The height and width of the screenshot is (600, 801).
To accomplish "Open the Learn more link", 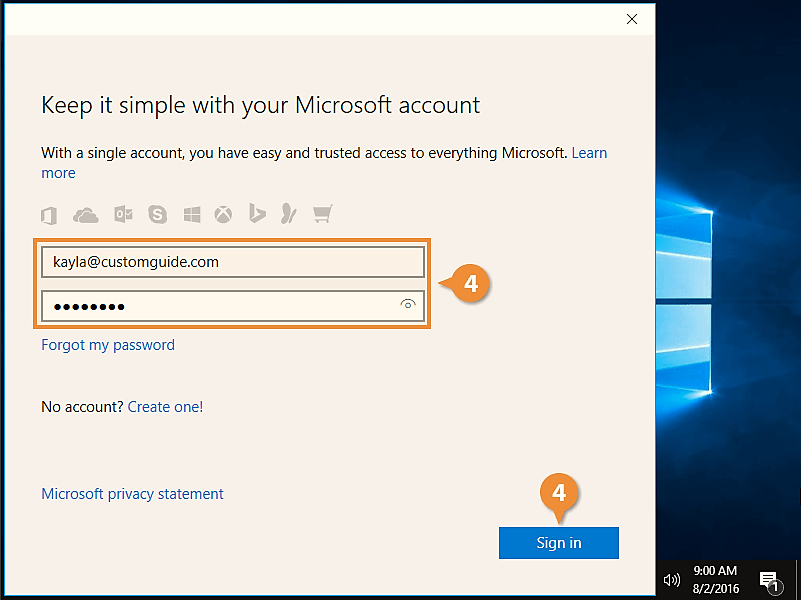I will point(589,153).
